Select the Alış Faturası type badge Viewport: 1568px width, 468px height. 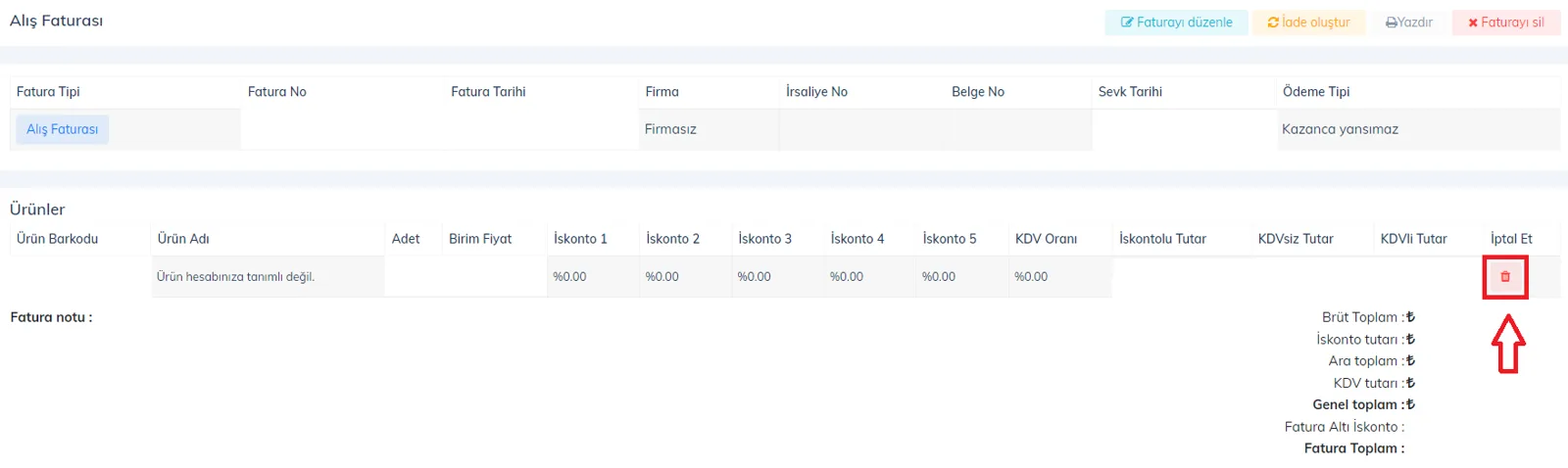click(x=62, y=129)
